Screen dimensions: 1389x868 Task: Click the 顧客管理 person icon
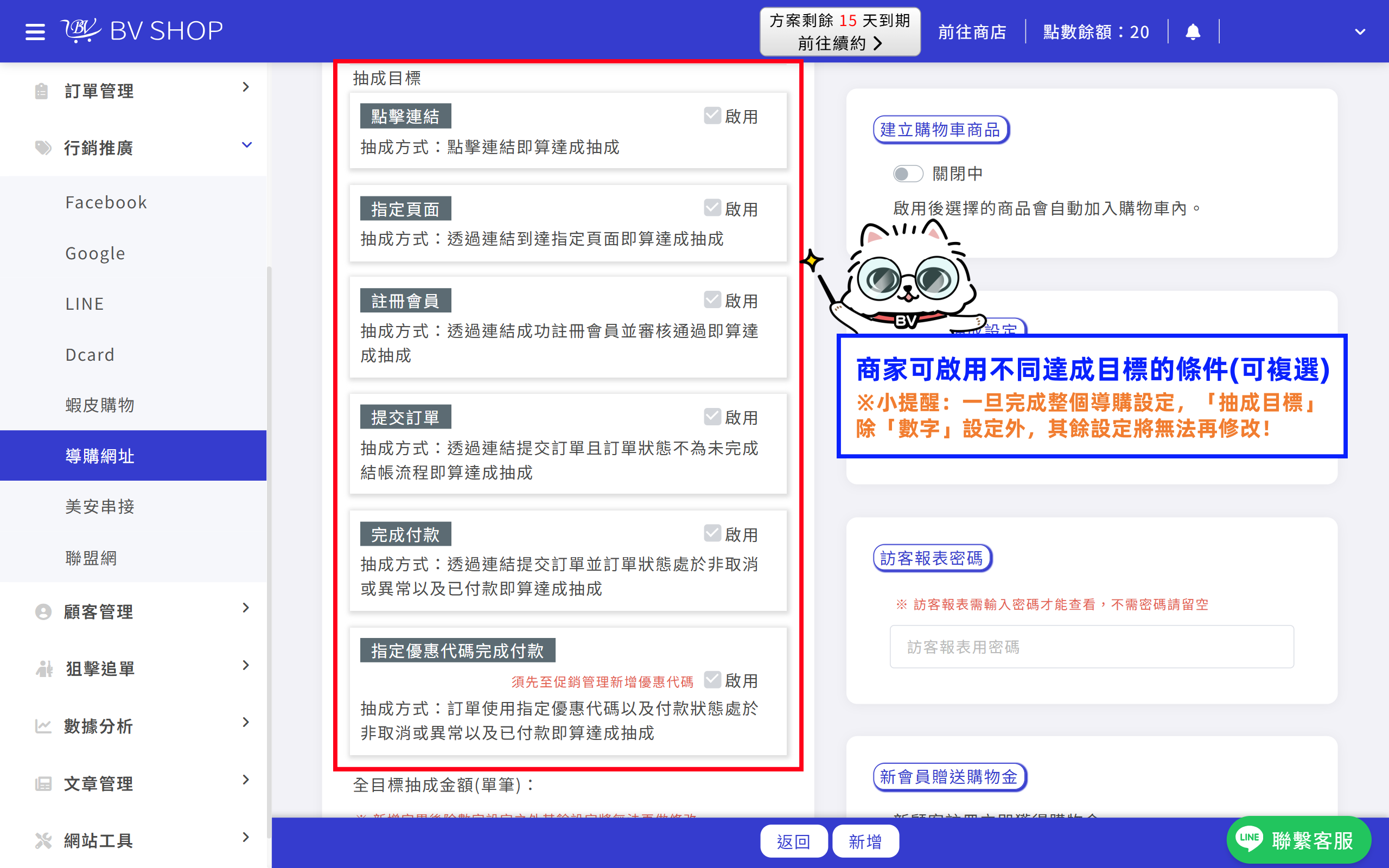[x=43, y=611]
